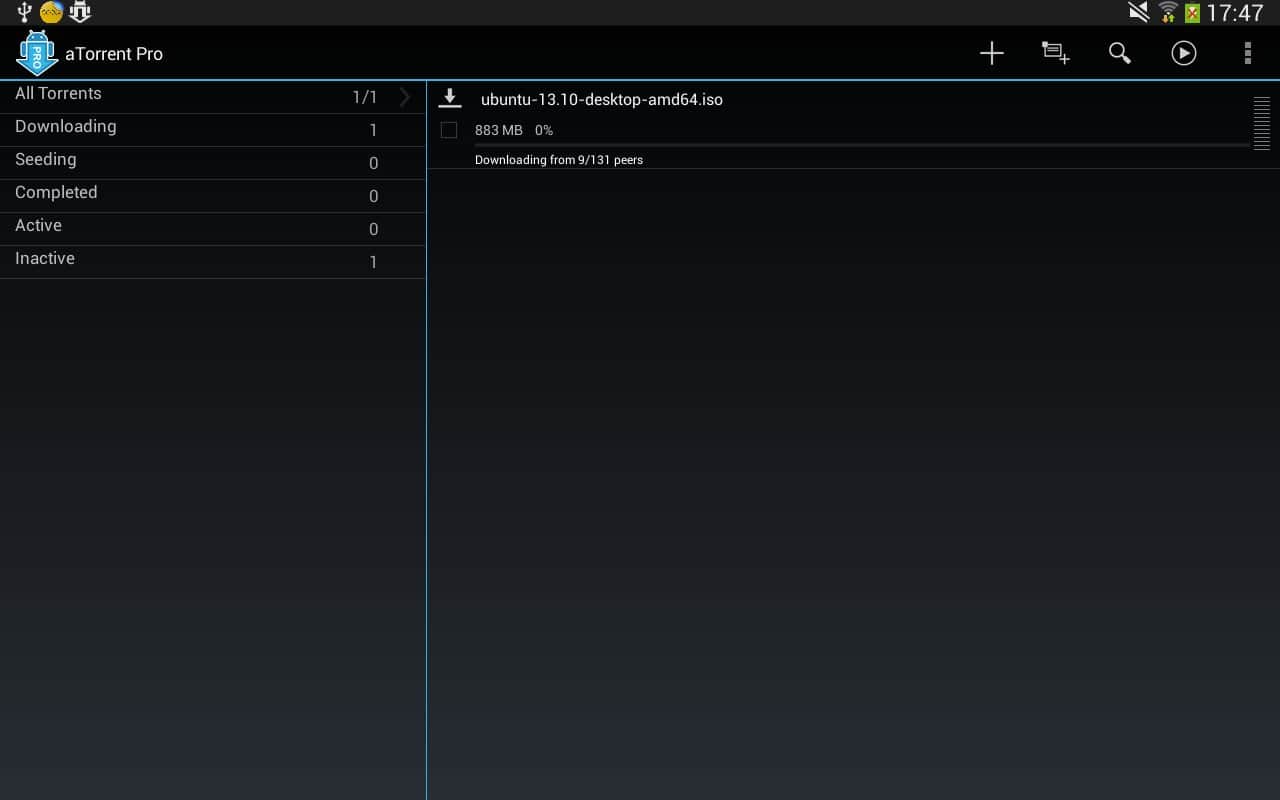Check the ubuntu torrent selection checkbox
Viewport: 1280px width, 800px height.
449,130
